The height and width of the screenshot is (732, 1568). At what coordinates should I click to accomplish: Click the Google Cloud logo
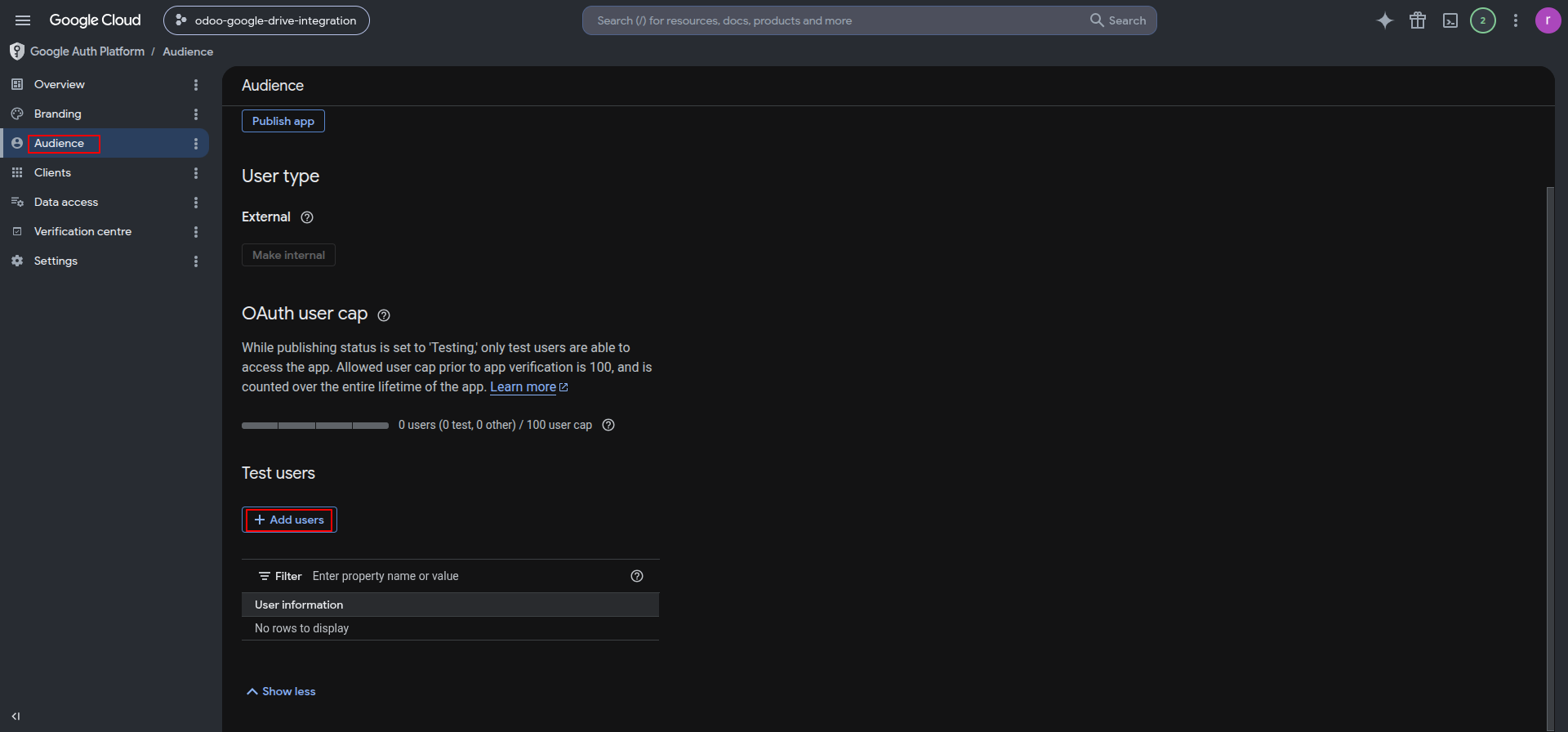95,20
